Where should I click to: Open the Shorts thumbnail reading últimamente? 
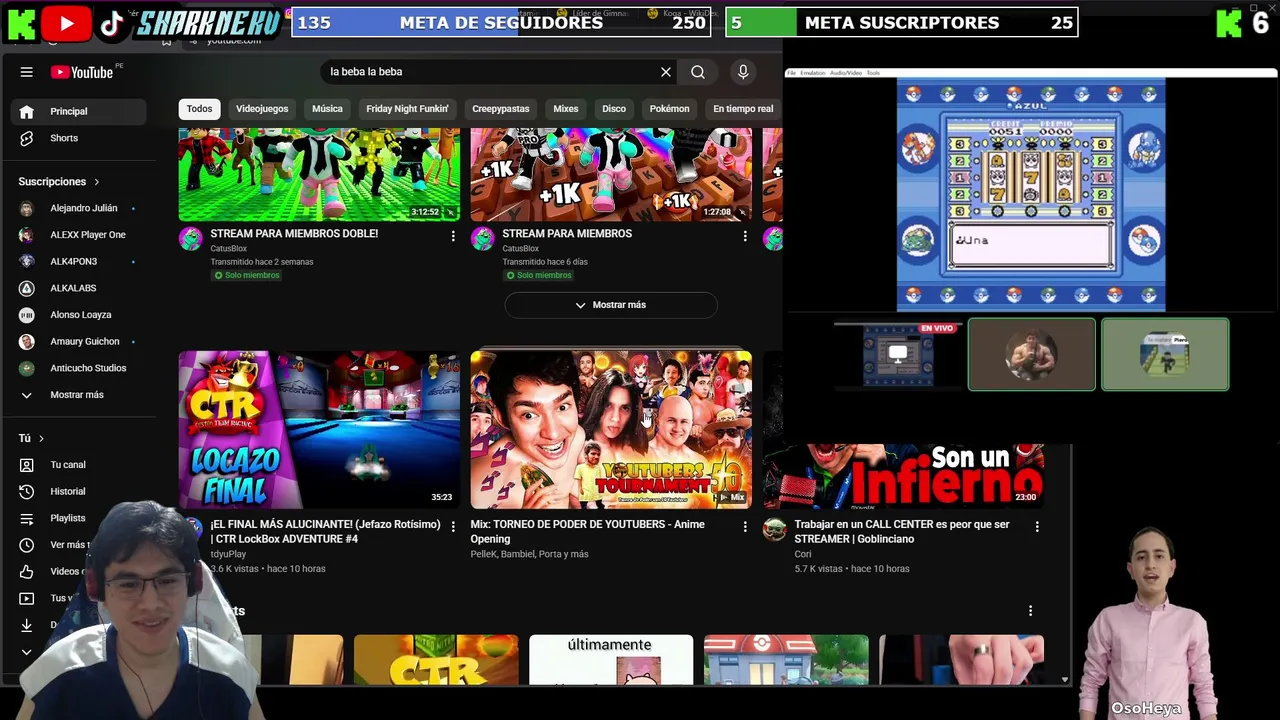pos(611,660)
